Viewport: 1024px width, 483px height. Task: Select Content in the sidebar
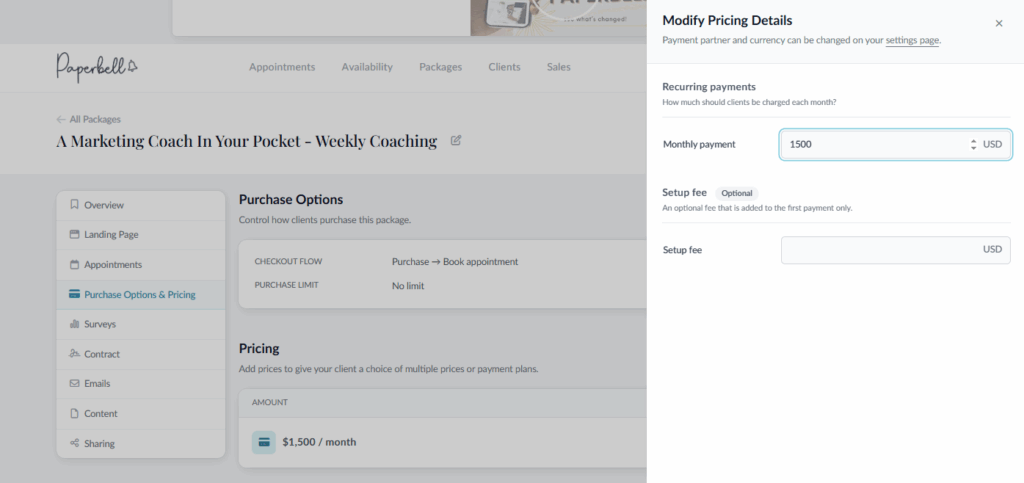pyautogui.click(x=140, y=413)
